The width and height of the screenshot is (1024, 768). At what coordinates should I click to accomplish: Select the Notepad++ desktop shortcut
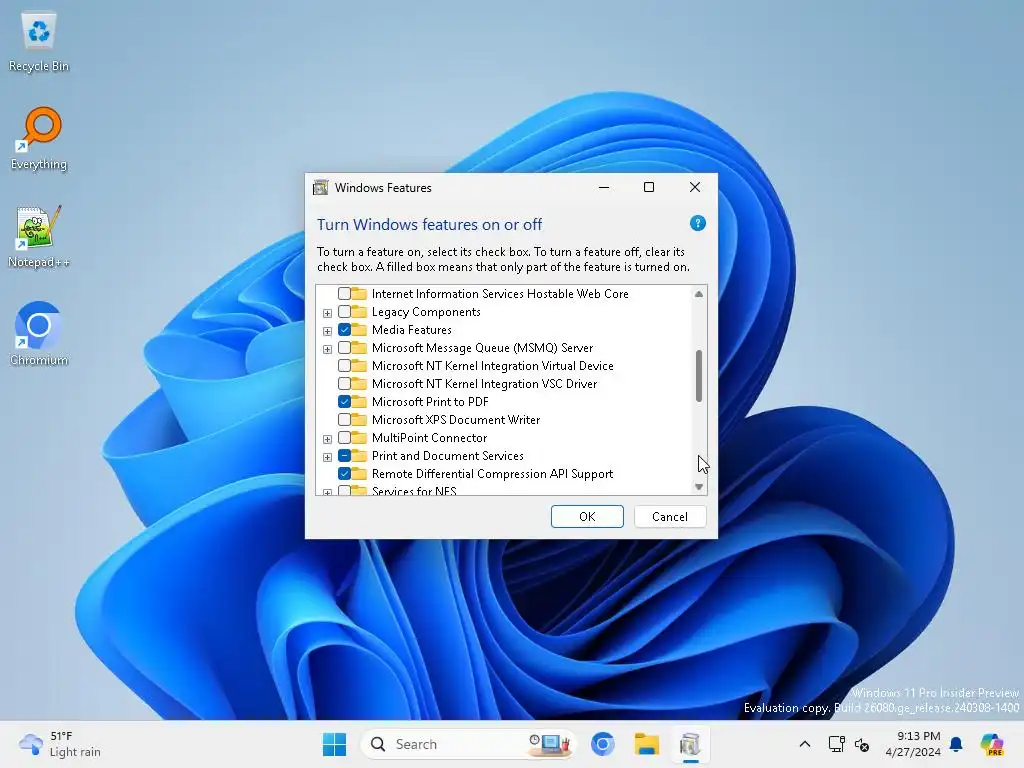(x=39, y=237)
